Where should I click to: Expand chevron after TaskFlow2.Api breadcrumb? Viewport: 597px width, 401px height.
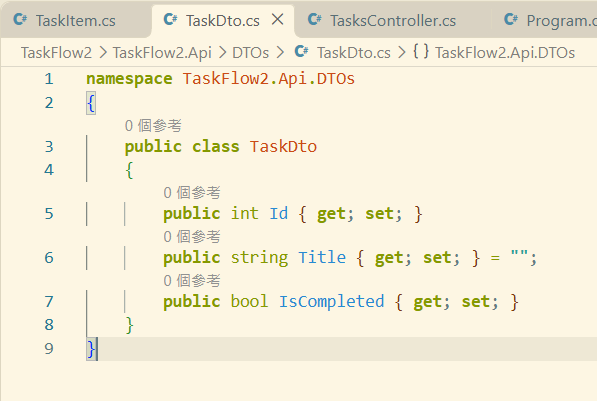click(x=222, y=53)
